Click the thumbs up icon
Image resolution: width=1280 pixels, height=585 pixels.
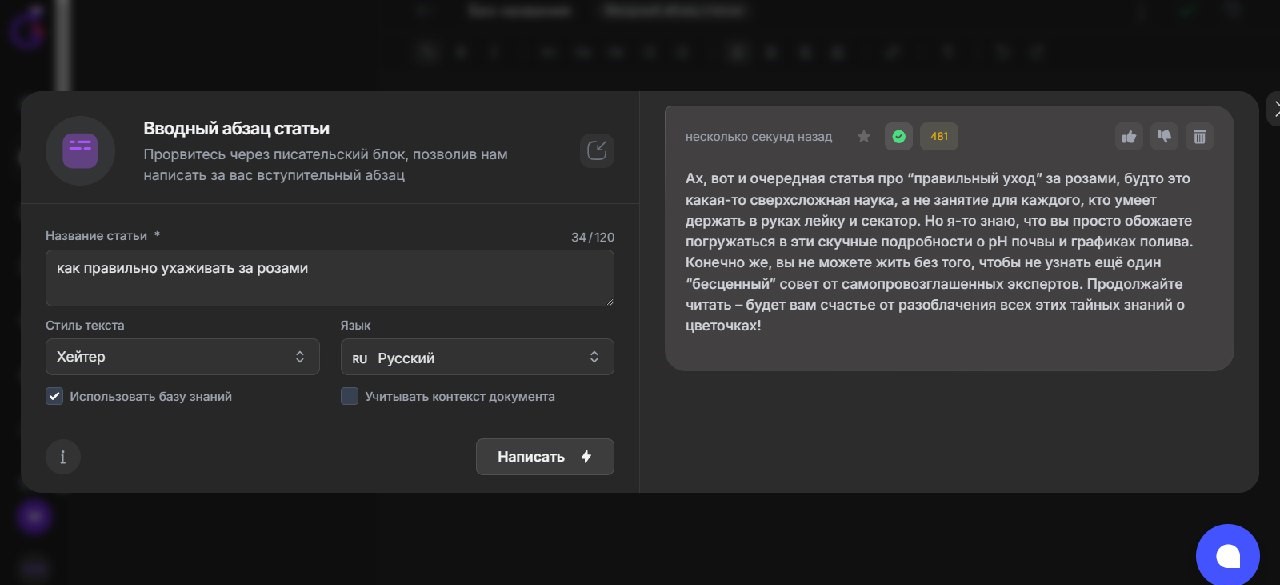tap(1129, 136)
